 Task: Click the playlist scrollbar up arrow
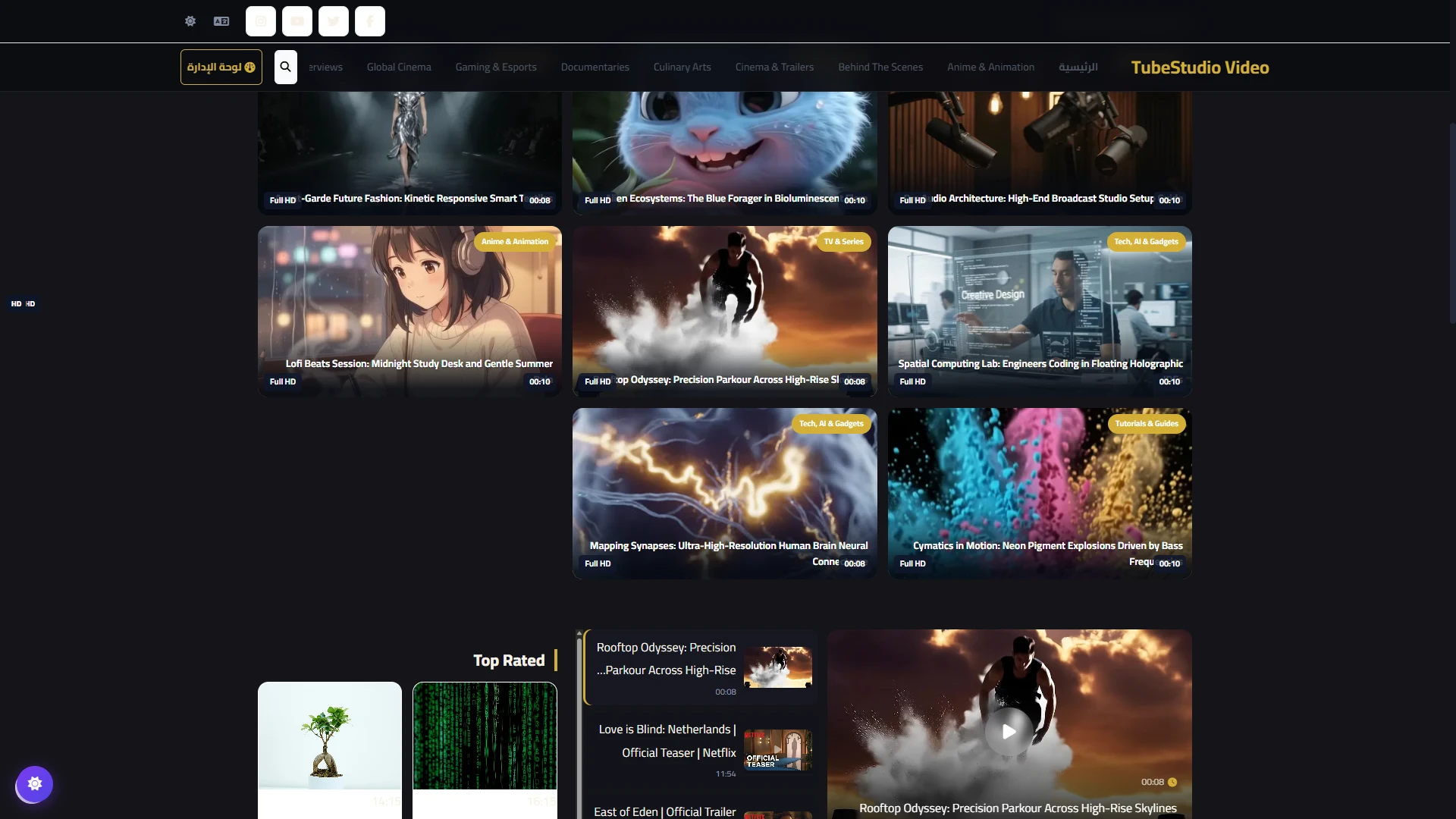pyautogui.click(x=579, y=633)
